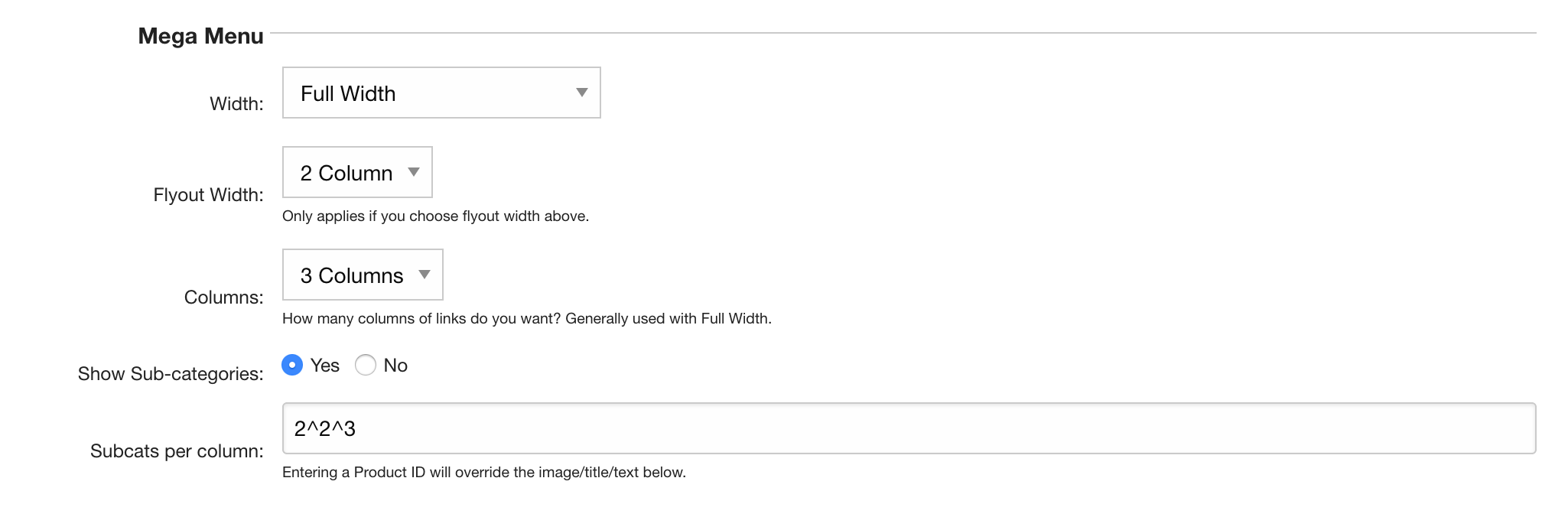Image resolution: width=1568 pixels, height=517 pixels.
Task: Select the No radio for Show Sub-categories
Action: pos(366,365)
